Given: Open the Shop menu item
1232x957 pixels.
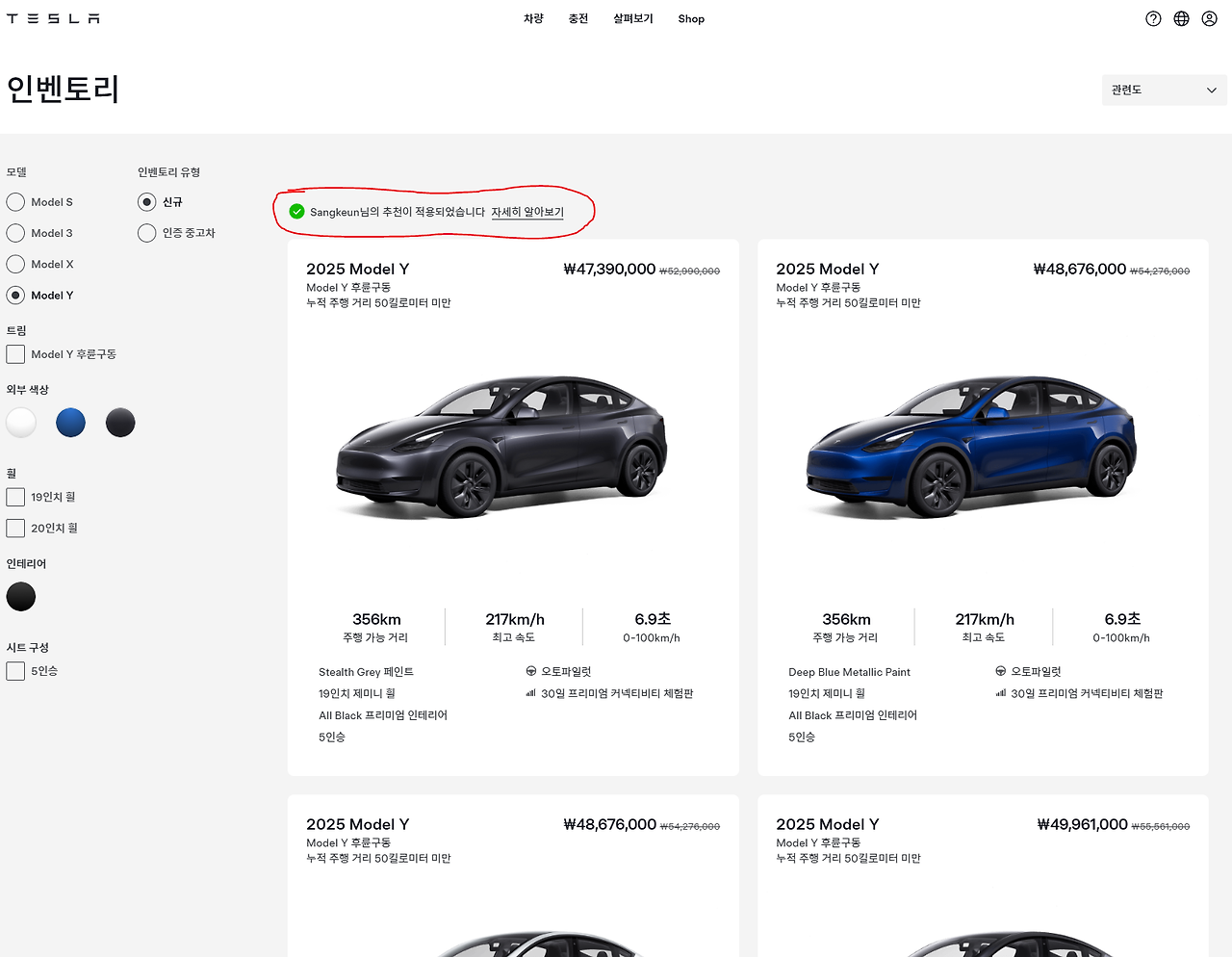Looking at the screenshot, I should [691, 18].
